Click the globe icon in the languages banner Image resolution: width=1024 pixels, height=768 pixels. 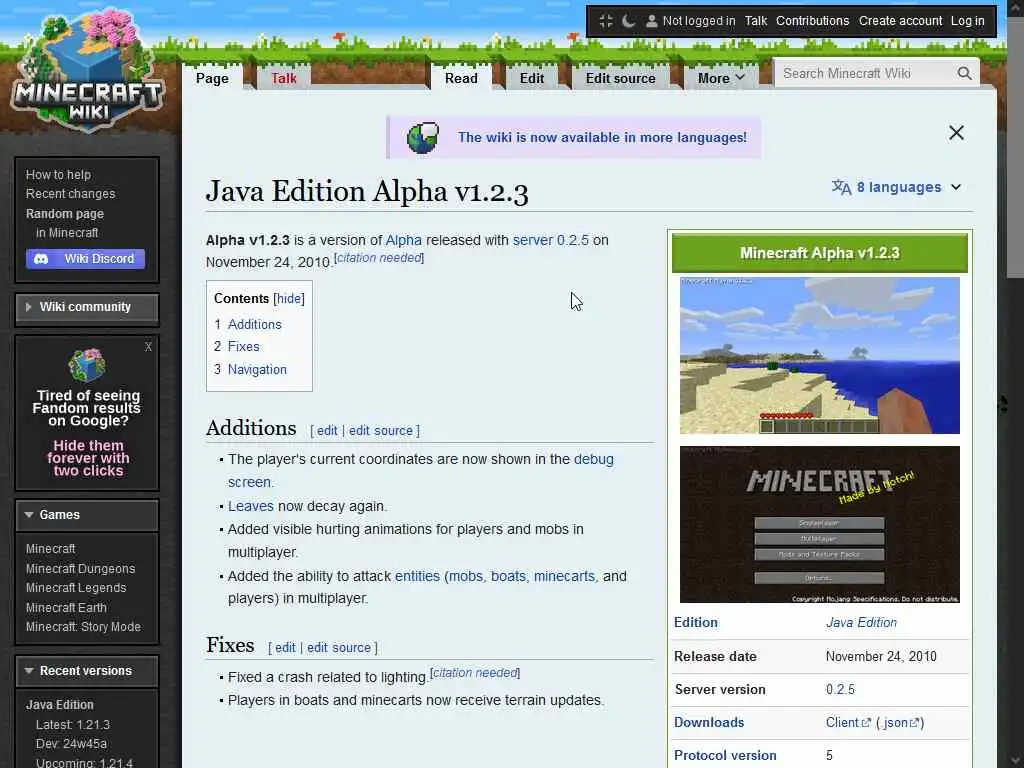[x=423, y=137]
